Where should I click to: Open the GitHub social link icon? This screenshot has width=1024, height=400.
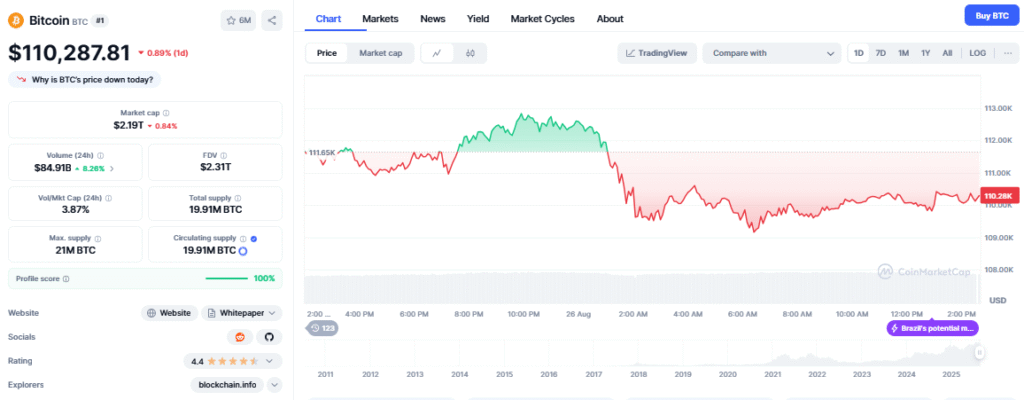click(x=269, y=337)
